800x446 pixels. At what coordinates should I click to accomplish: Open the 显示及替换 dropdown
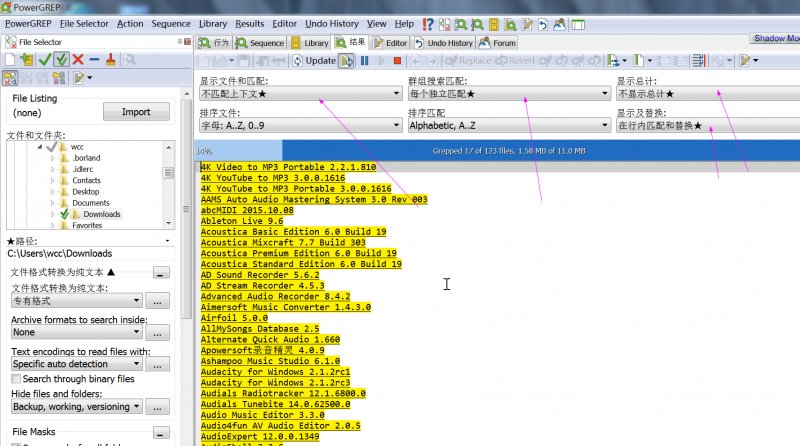[x=708, y=126]
